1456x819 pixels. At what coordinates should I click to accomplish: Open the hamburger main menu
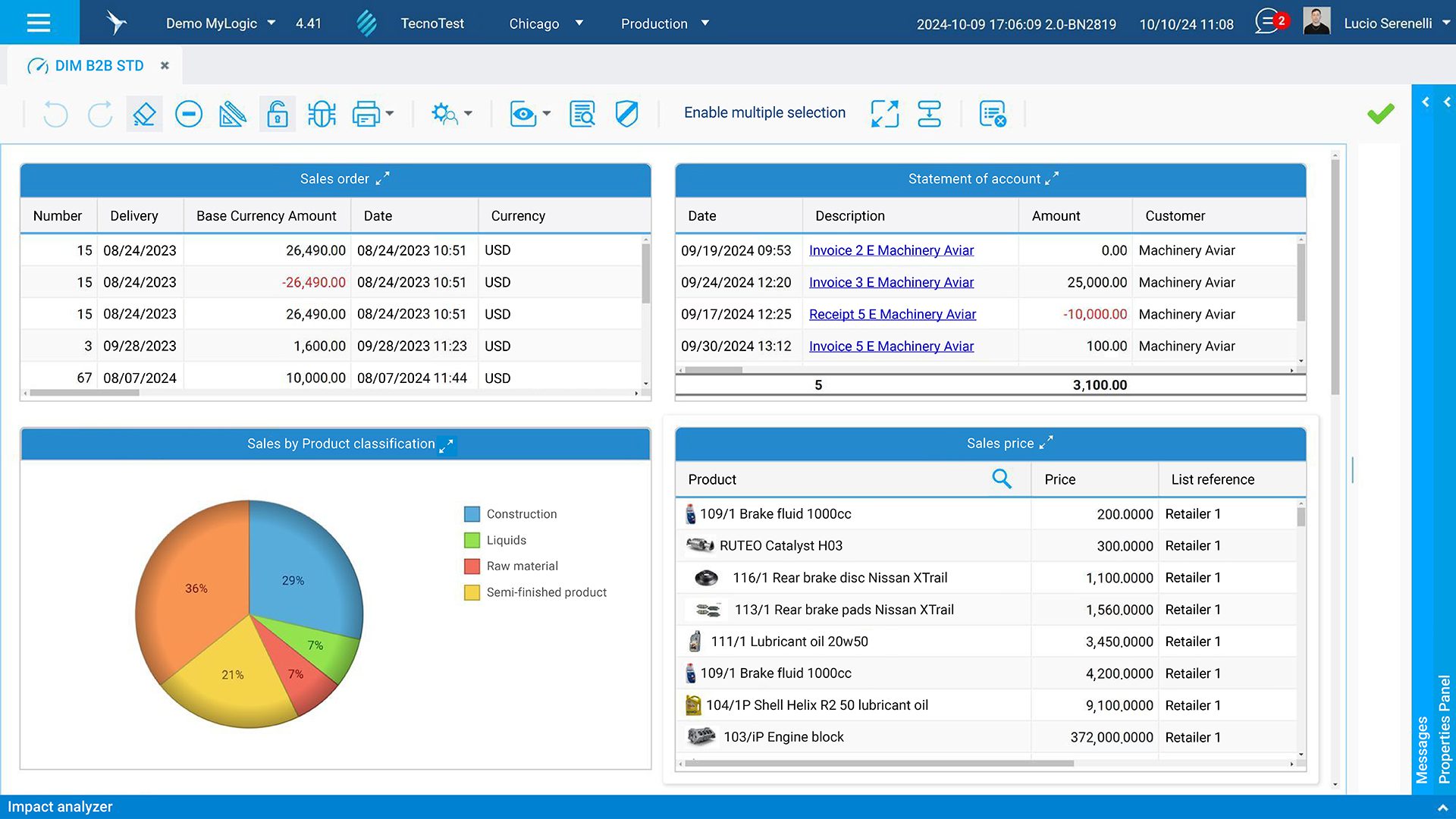pyautogui.click(x=39, y=23)
